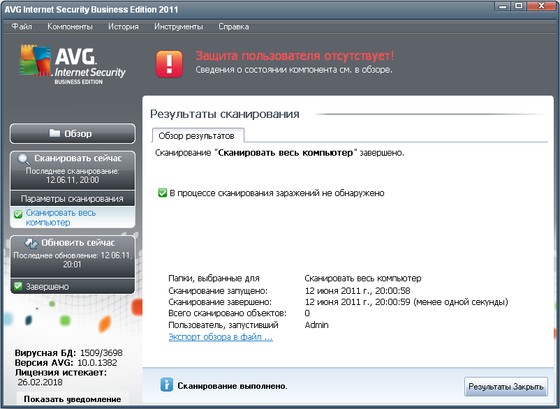Screen dimensions: 560x409
Task: Open the Файл menu
Action: click(x=22, y=27)
